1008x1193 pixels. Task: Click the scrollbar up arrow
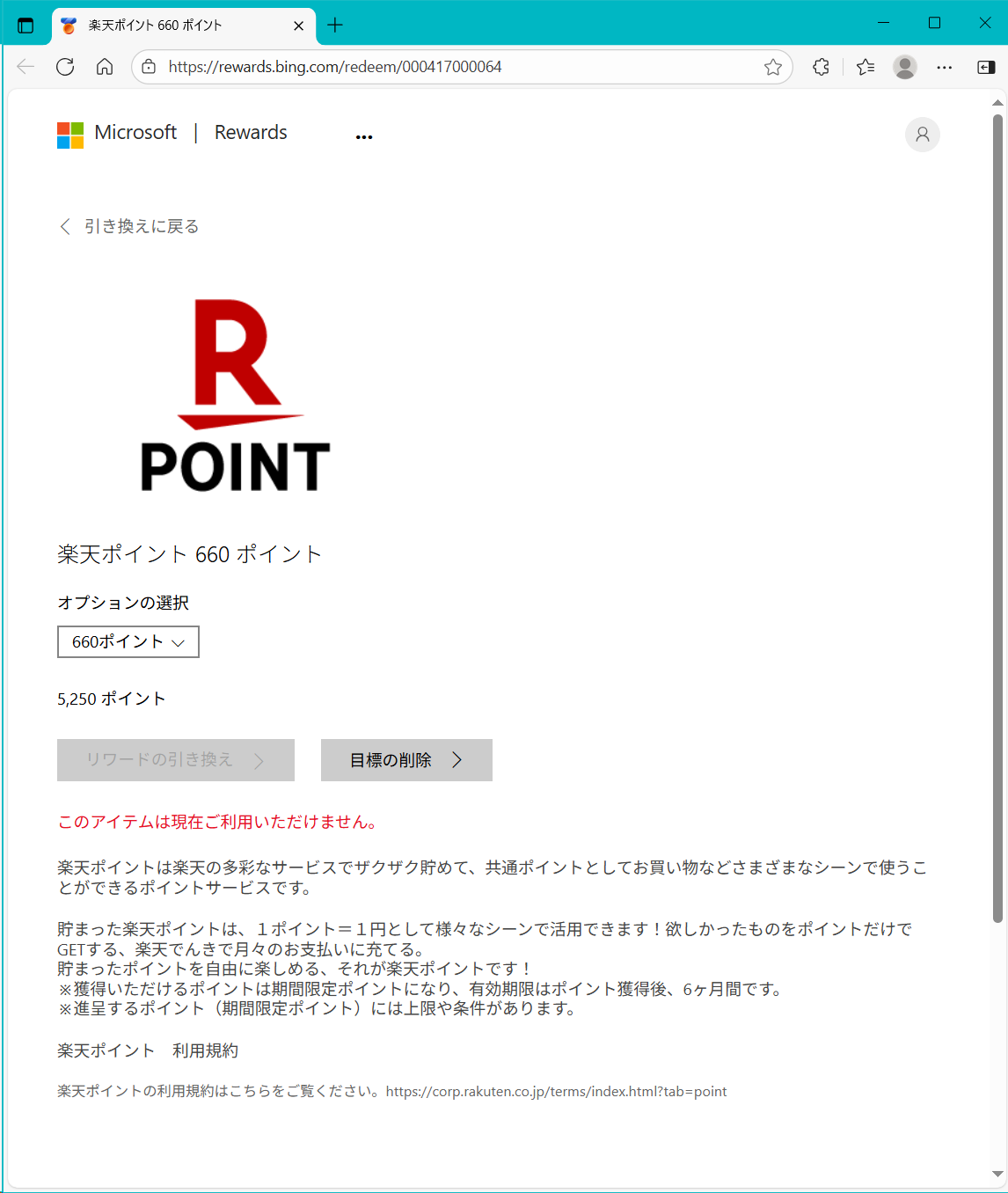(997, 103)
